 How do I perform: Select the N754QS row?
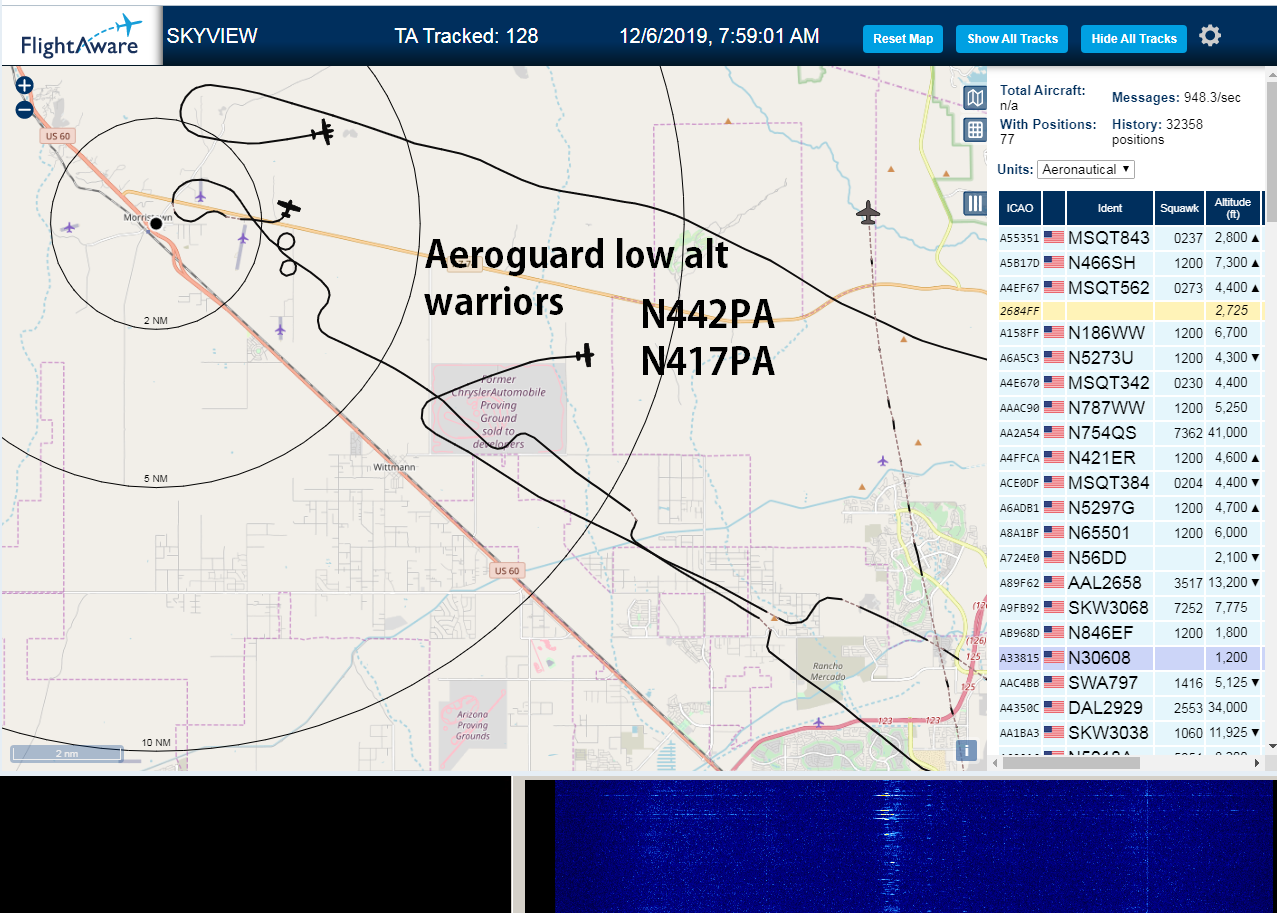pyautogui.click(x=1130, y=433)
